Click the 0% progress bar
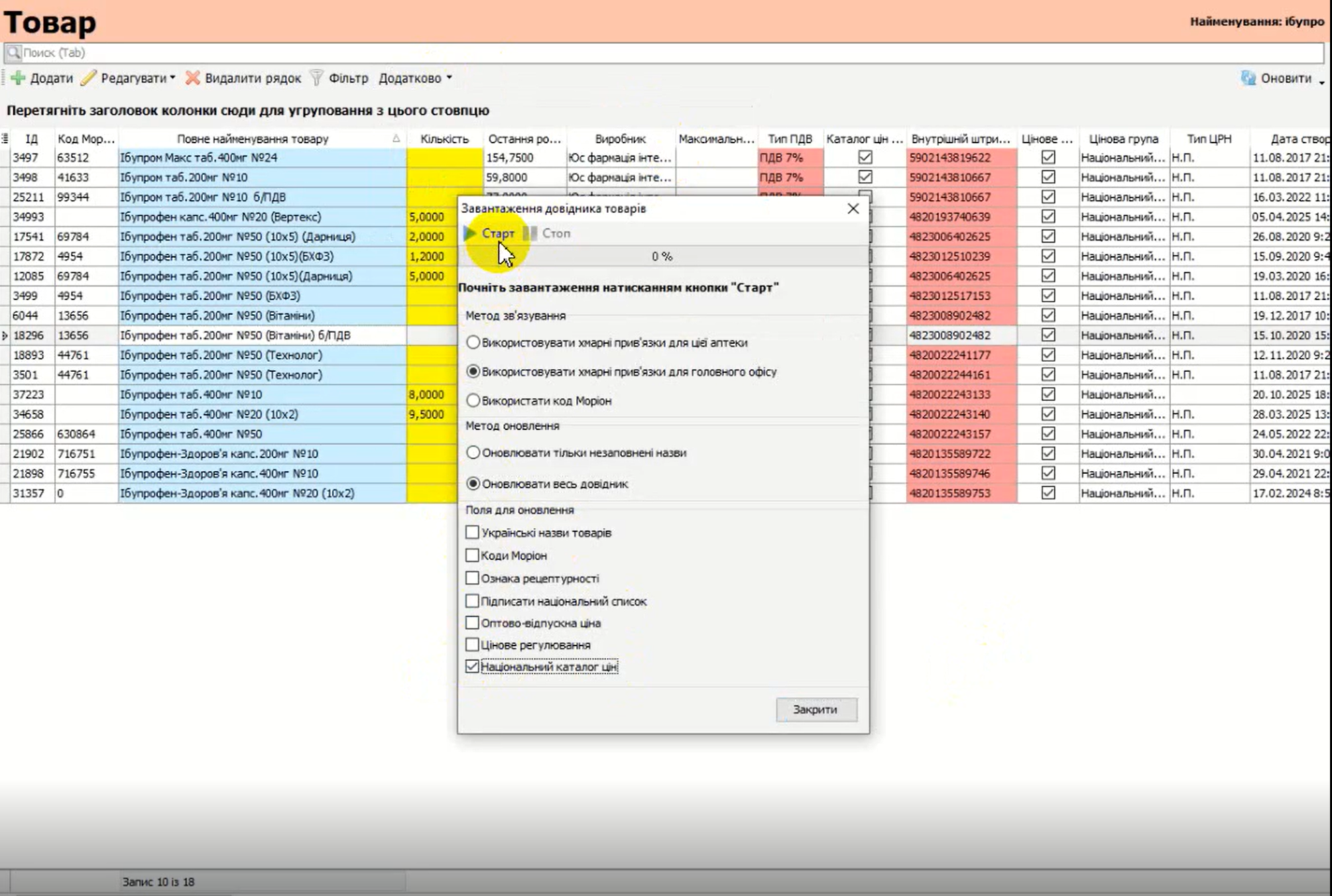The width and height of the screenshot is (1332, 896). [x=662, y=256]
